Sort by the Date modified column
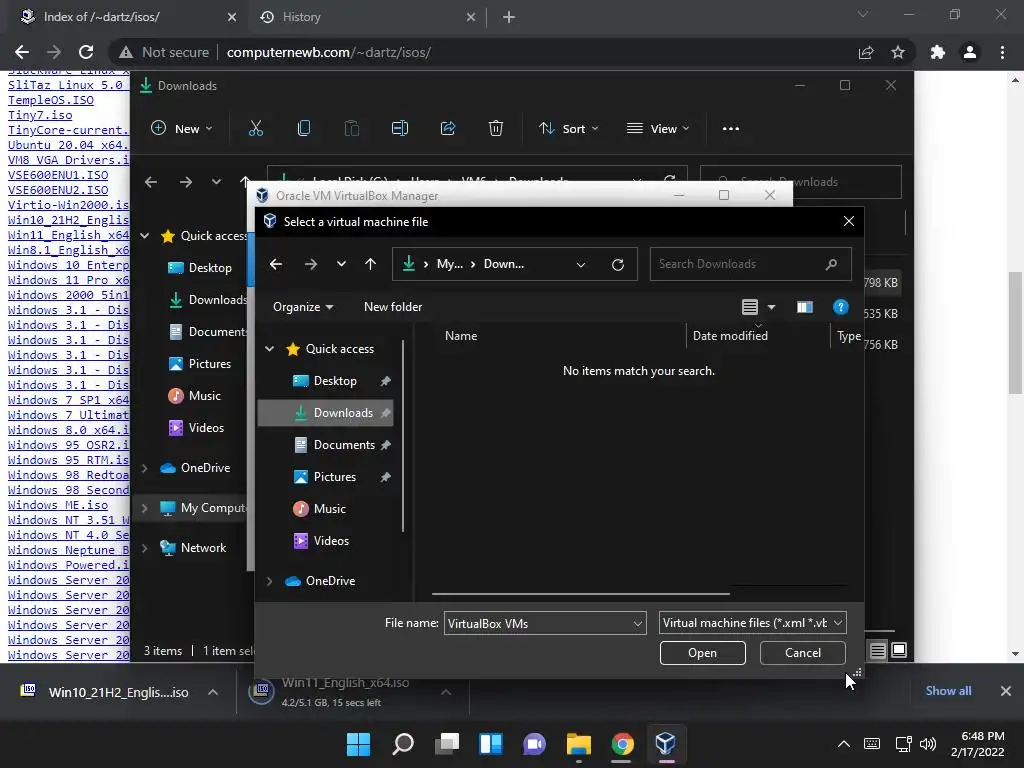 coord(730,336)
